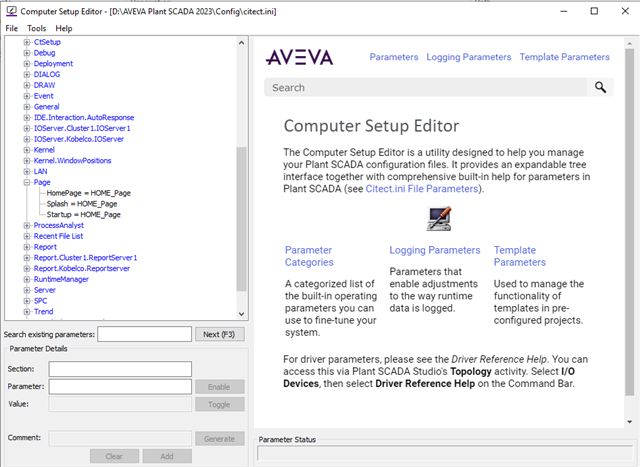The width and height of the screenshot is (640, 467).
Task: Click the search magnifier icon in help pane
Action: click(x=600, y=87)
